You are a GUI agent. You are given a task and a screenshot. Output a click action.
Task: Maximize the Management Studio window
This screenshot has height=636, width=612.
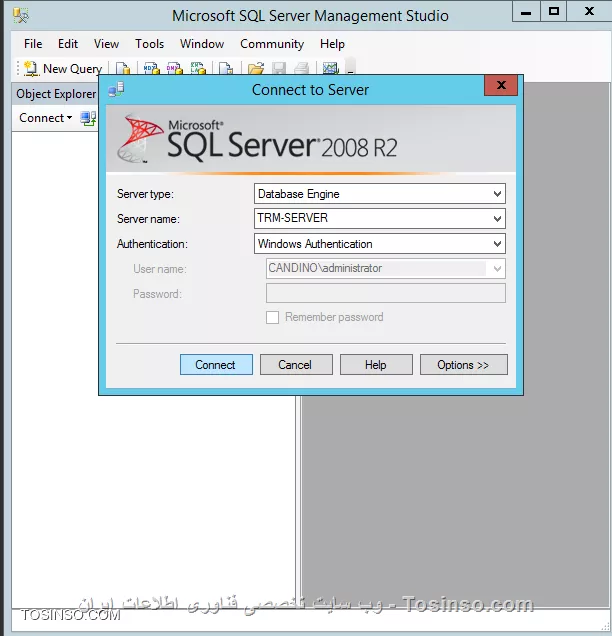coord(554,12)
